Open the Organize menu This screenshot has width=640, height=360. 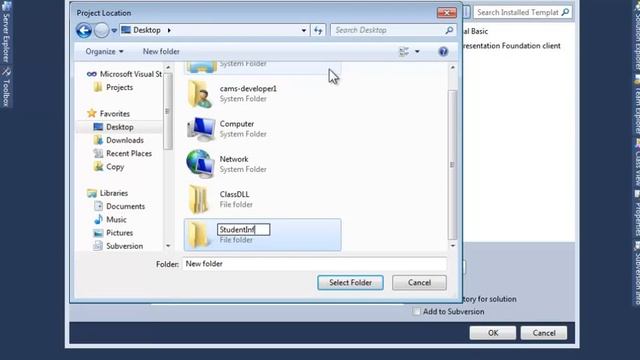[104, 51]
